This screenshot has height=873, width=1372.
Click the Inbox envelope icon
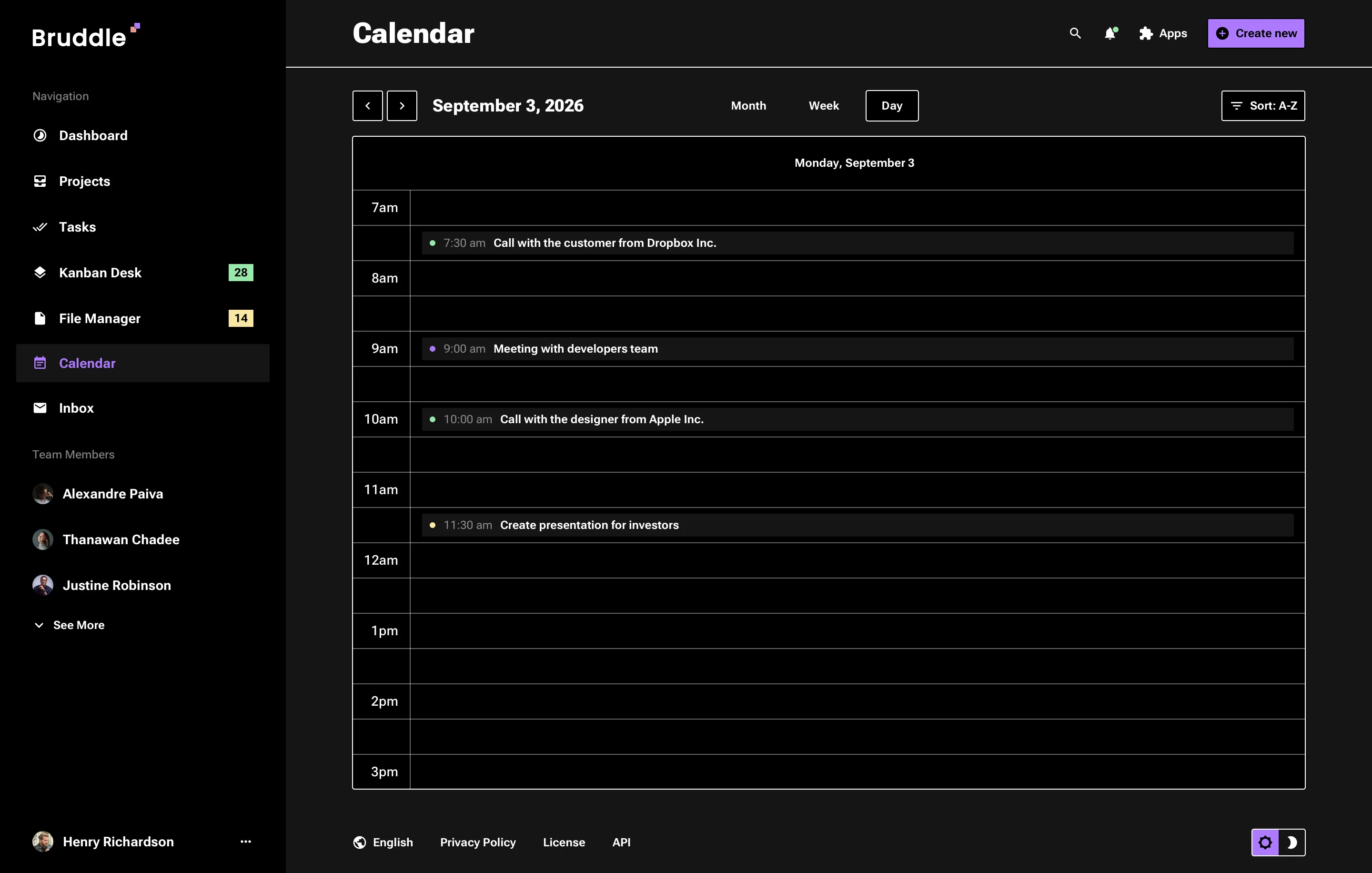click(x=40, y=407)
